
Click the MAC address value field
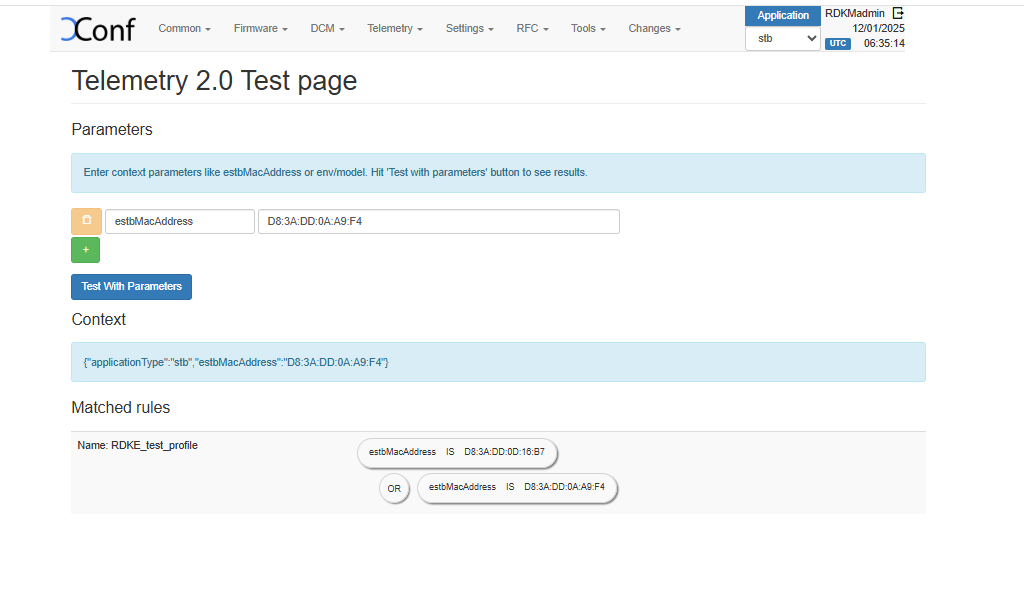point(438,221)
